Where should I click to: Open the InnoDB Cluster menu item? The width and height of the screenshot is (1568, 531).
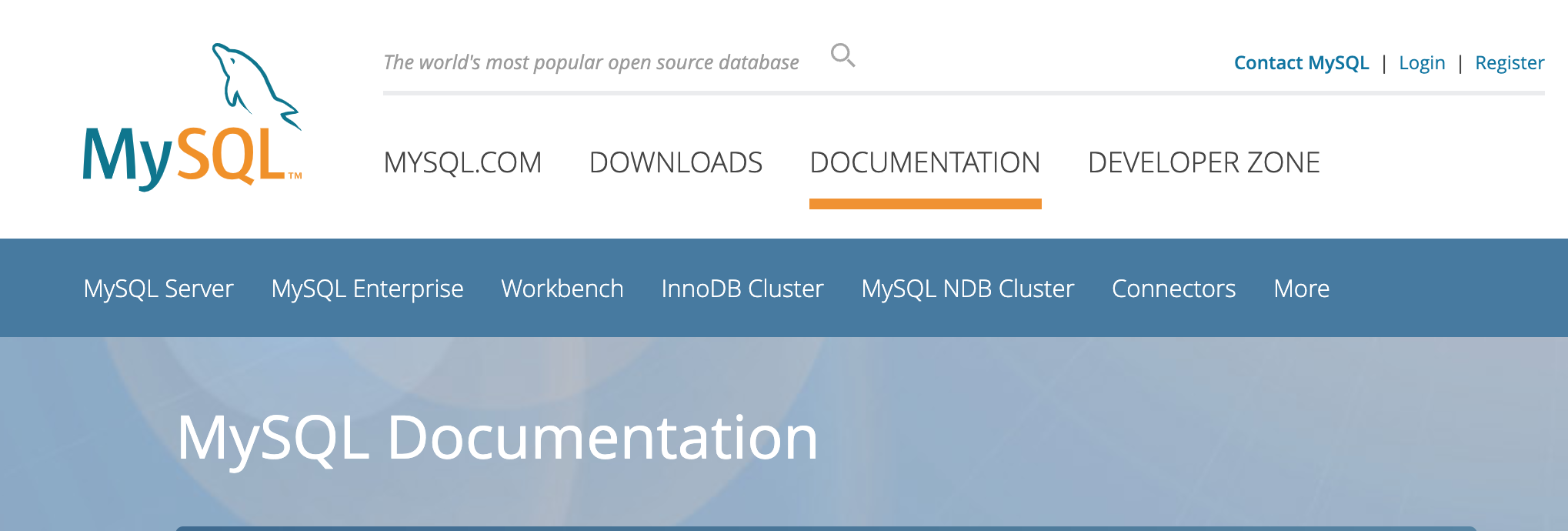point(742,289)
